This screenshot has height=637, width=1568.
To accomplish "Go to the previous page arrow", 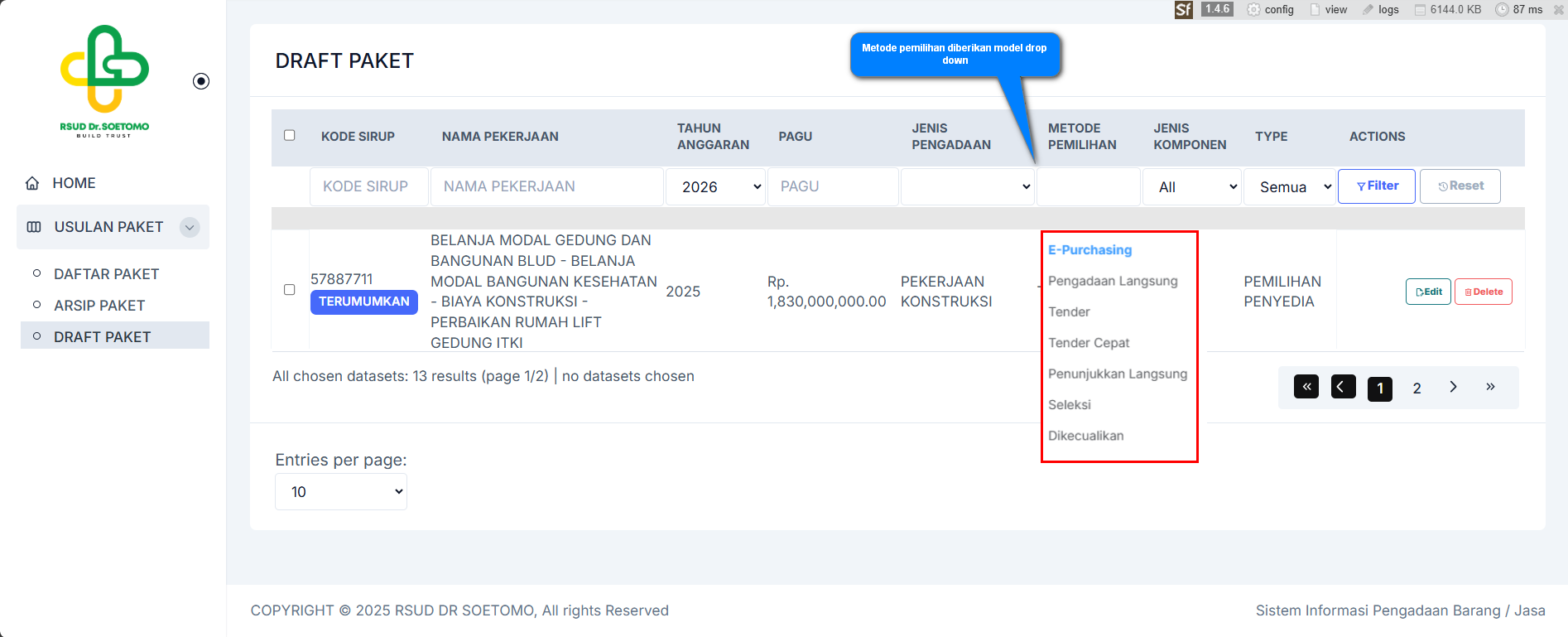I will (1343, 387).
